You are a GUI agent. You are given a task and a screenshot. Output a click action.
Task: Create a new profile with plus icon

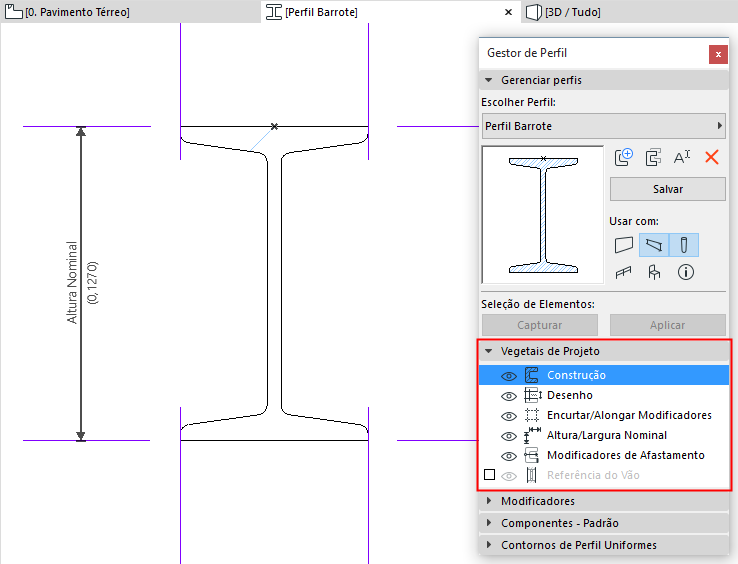point(624,157)
